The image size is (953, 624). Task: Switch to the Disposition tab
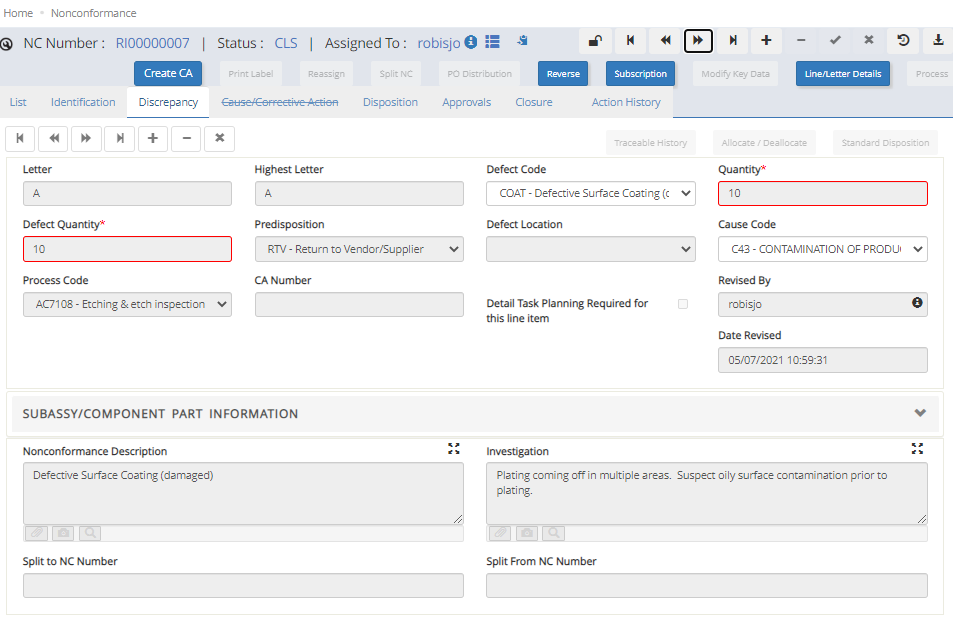coord(390,101)
